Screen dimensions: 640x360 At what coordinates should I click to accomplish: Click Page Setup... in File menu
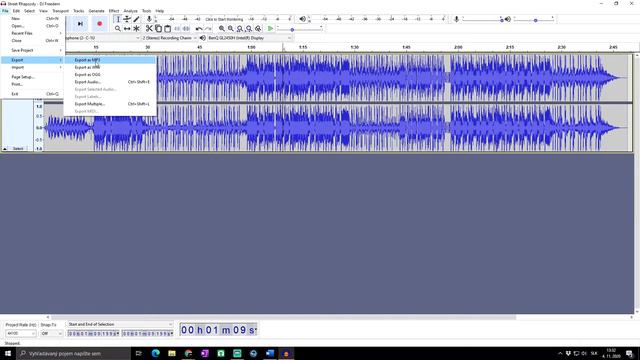click(33, 77)
